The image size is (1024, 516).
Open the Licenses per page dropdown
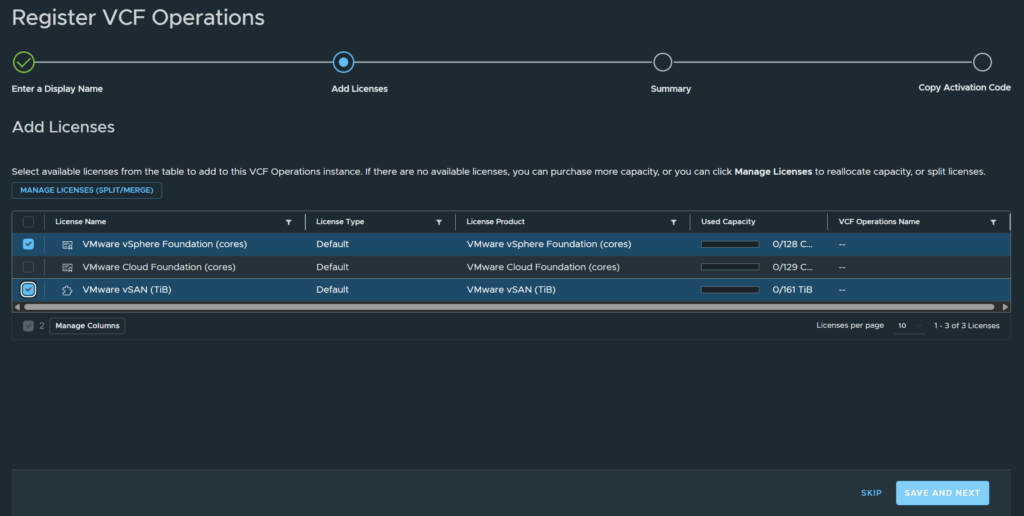pos(909,325)
